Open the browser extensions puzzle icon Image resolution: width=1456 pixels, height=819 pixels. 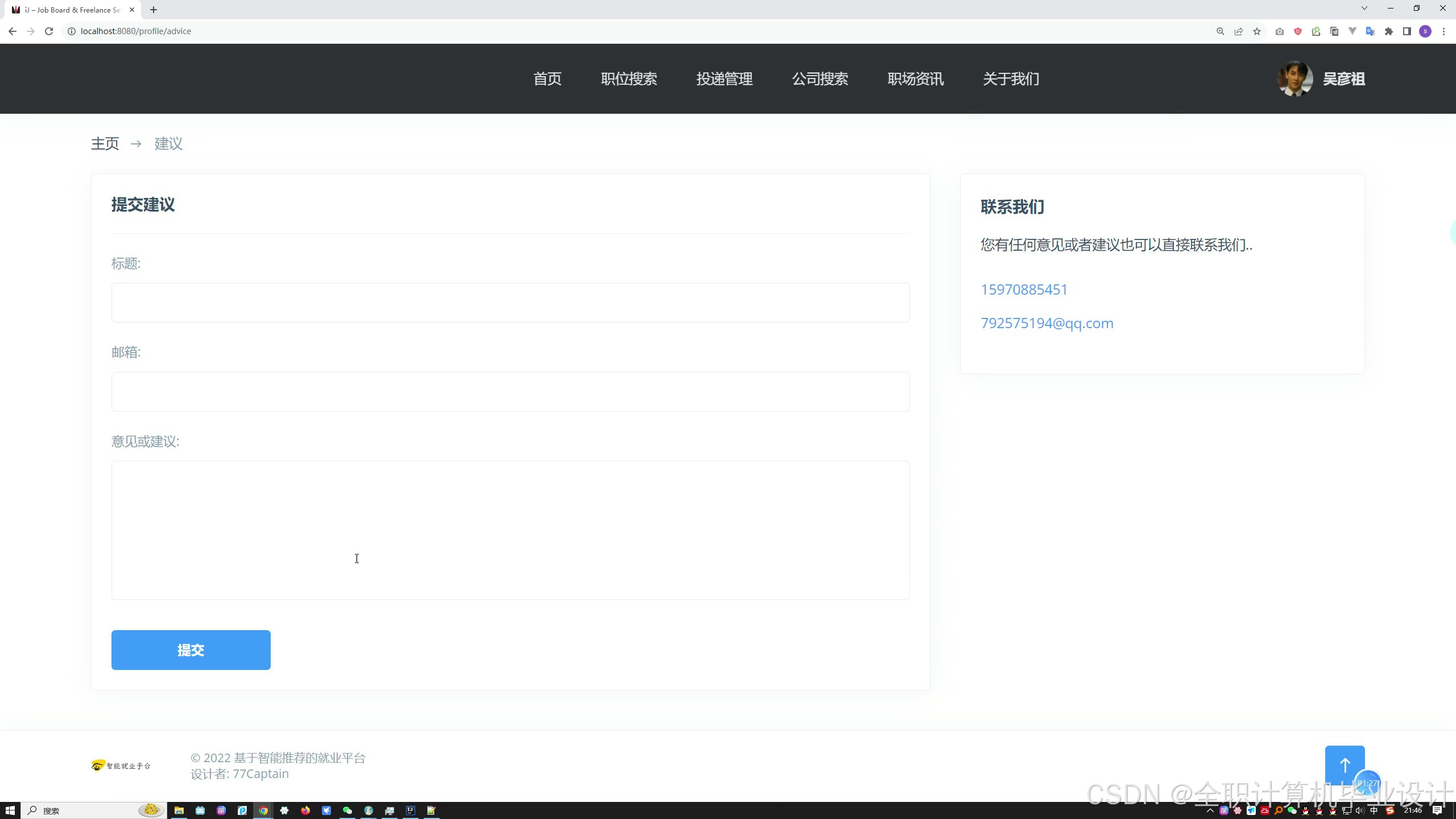coord(1389,31)
